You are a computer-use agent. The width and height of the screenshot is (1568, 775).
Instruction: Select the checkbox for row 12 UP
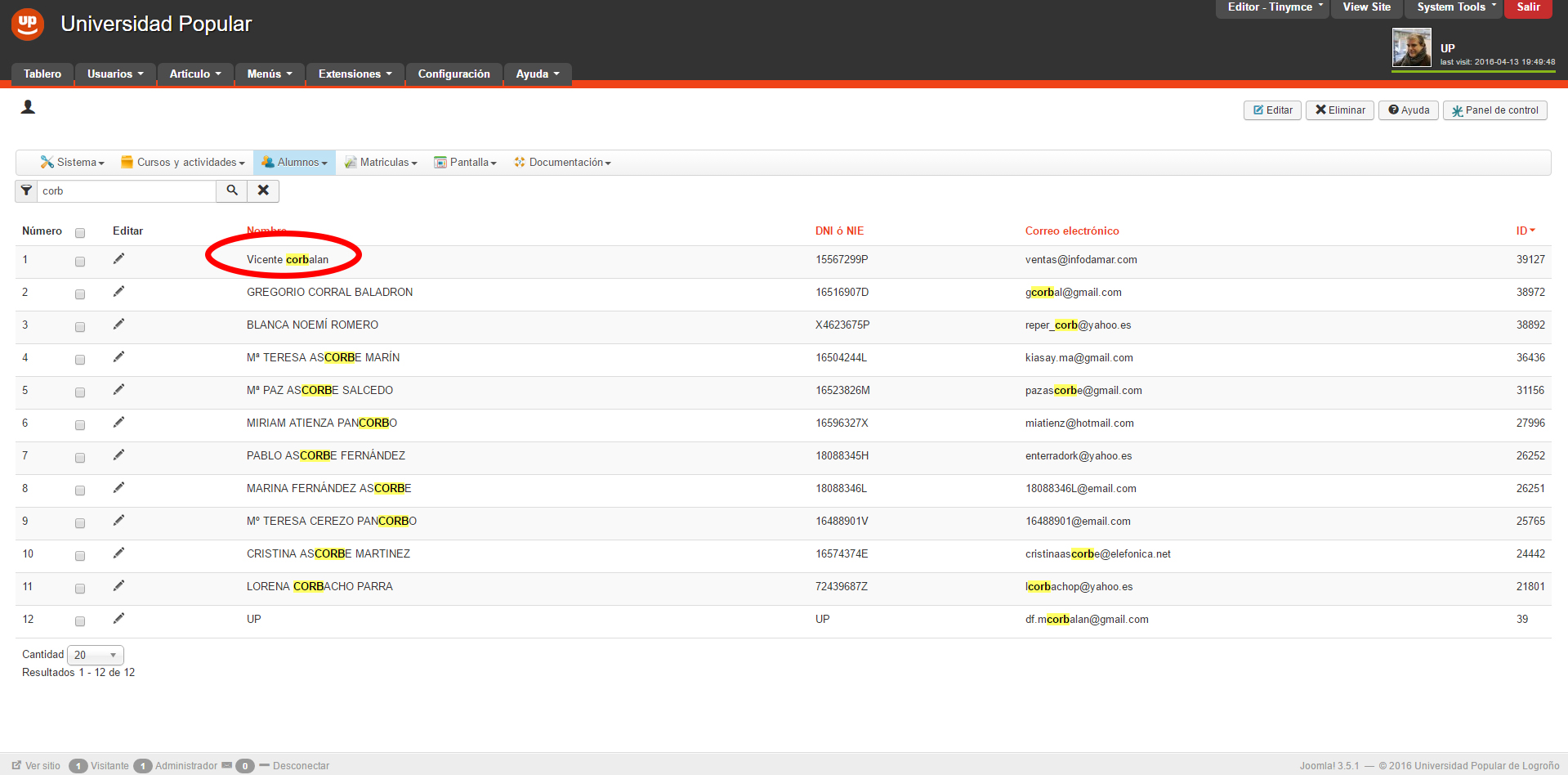(x=80, y=621)
